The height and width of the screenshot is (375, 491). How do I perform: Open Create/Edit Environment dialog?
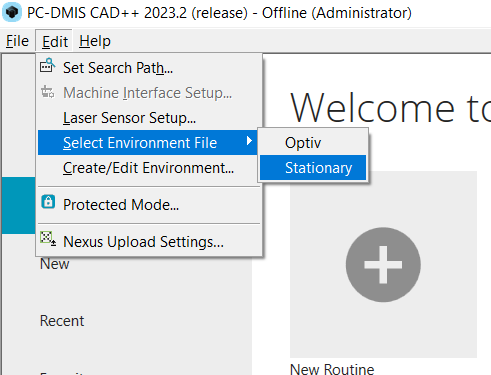(x=149, y=168)
